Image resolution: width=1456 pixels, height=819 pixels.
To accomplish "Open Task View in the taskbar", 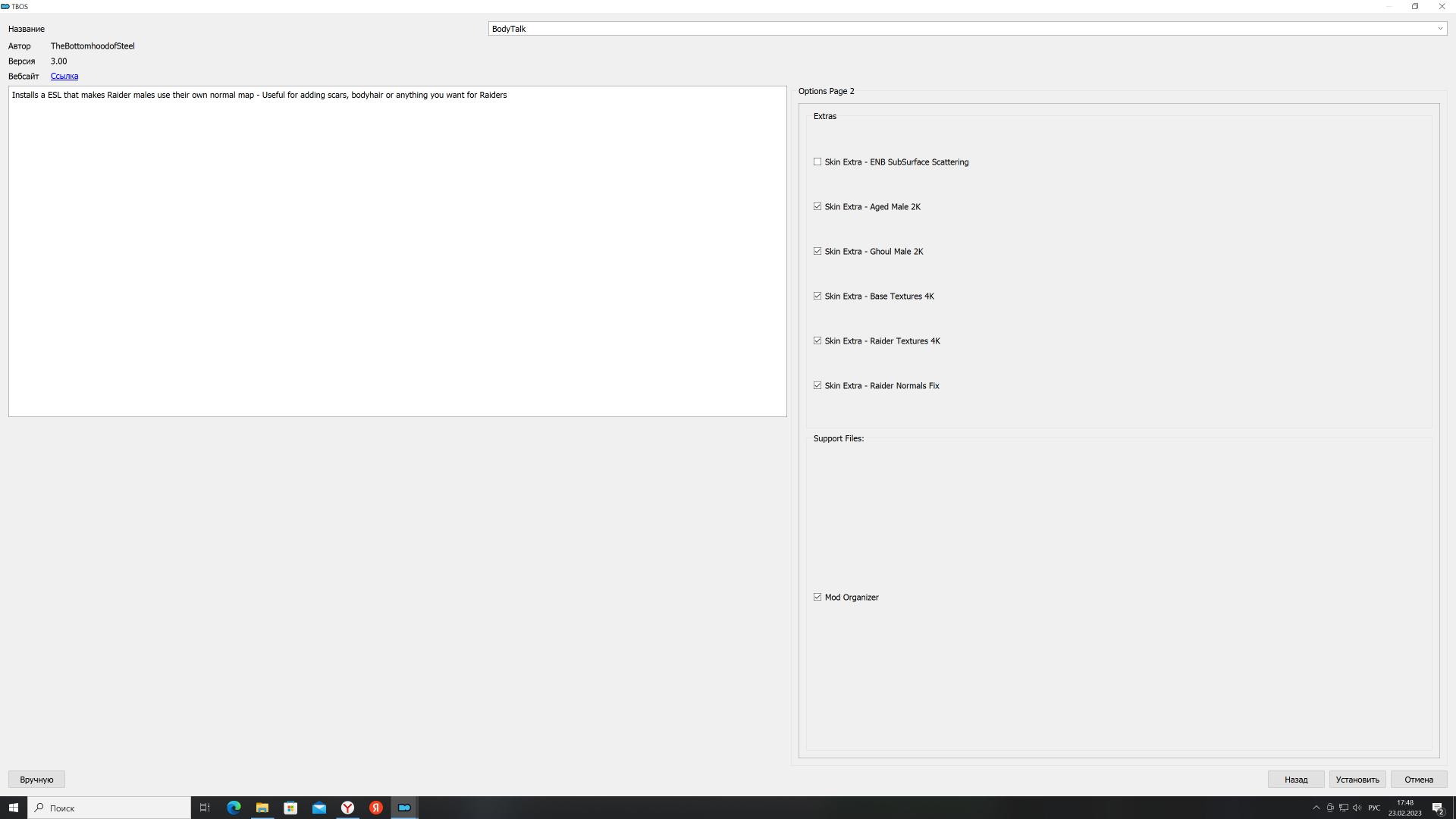I will 205,808.
